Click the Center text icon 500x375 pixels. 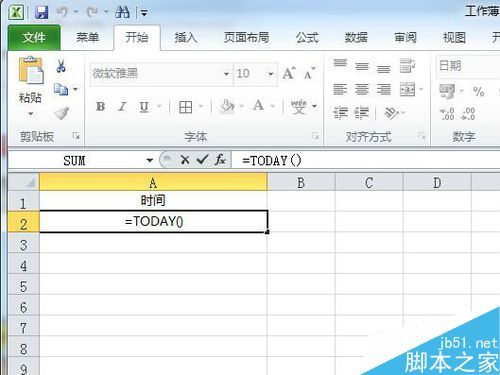point(362,89)
